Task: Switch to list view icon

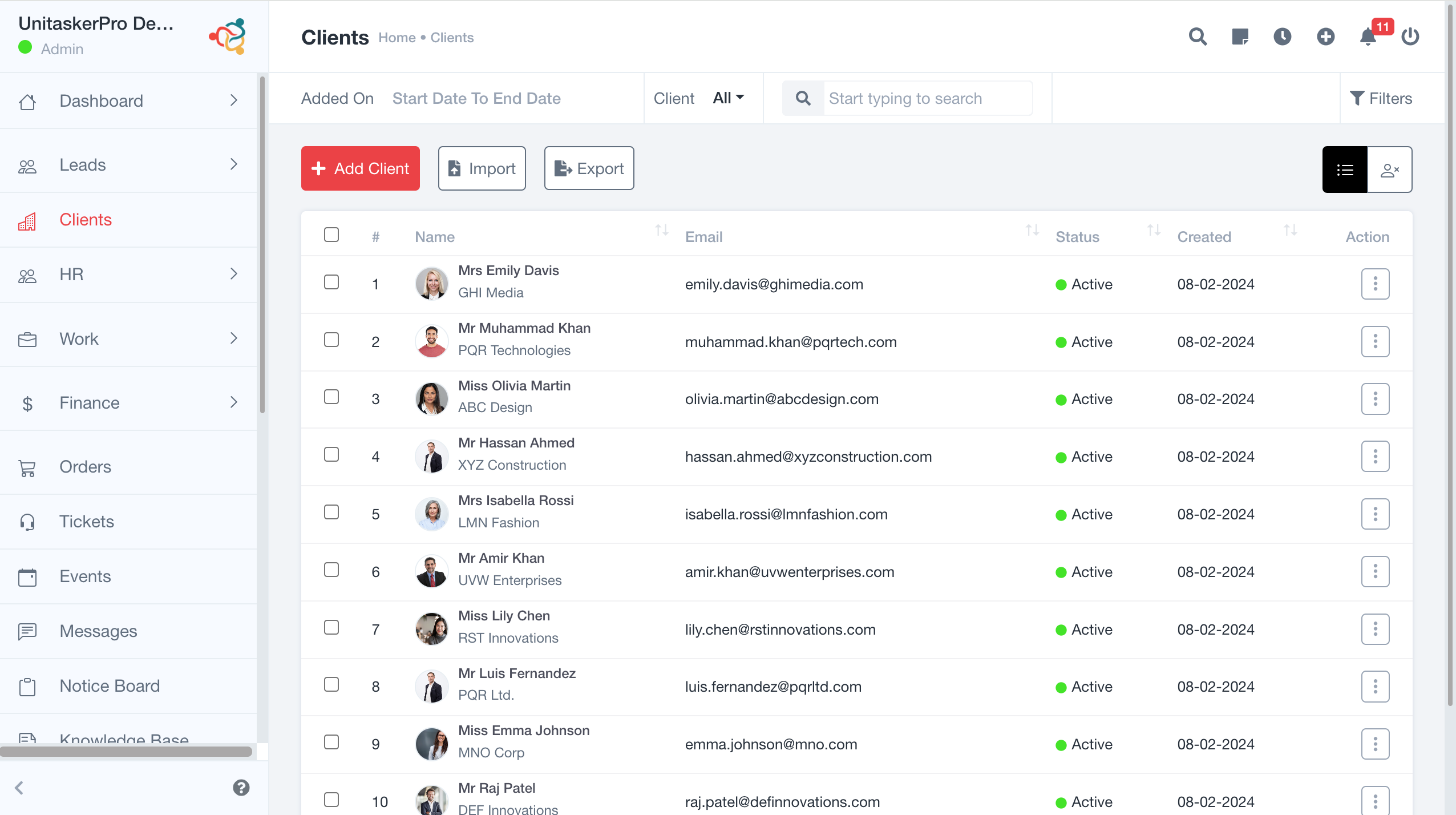Action: [1345, 170]
